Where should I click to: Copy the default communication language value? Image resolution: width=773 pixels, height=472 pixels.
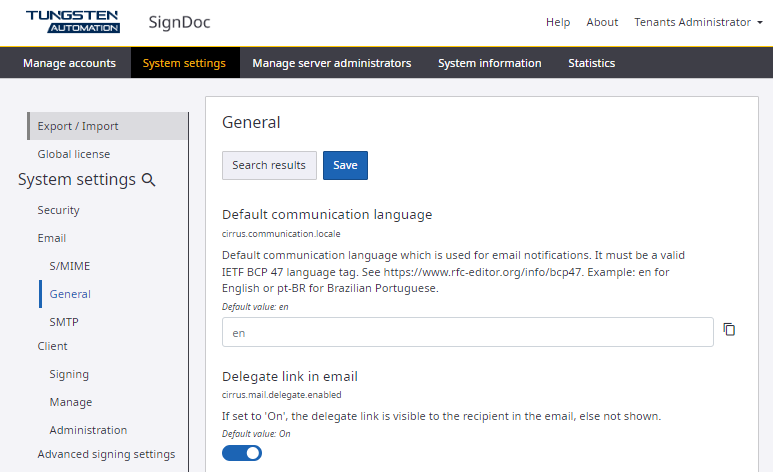tap(729, 330)
